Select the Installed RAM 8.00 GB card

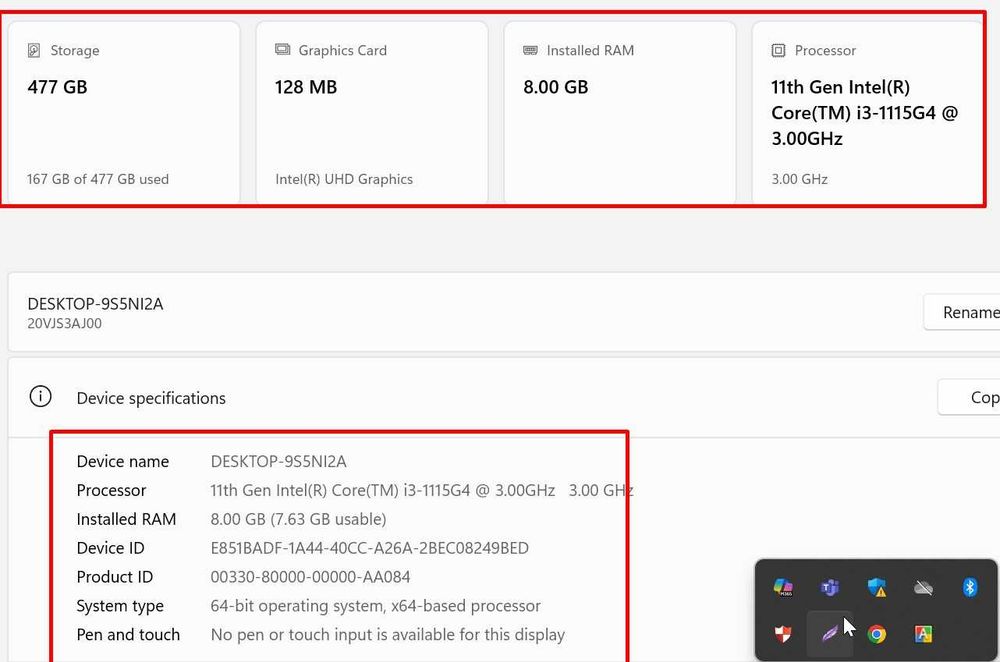click(x=620, y=113)
